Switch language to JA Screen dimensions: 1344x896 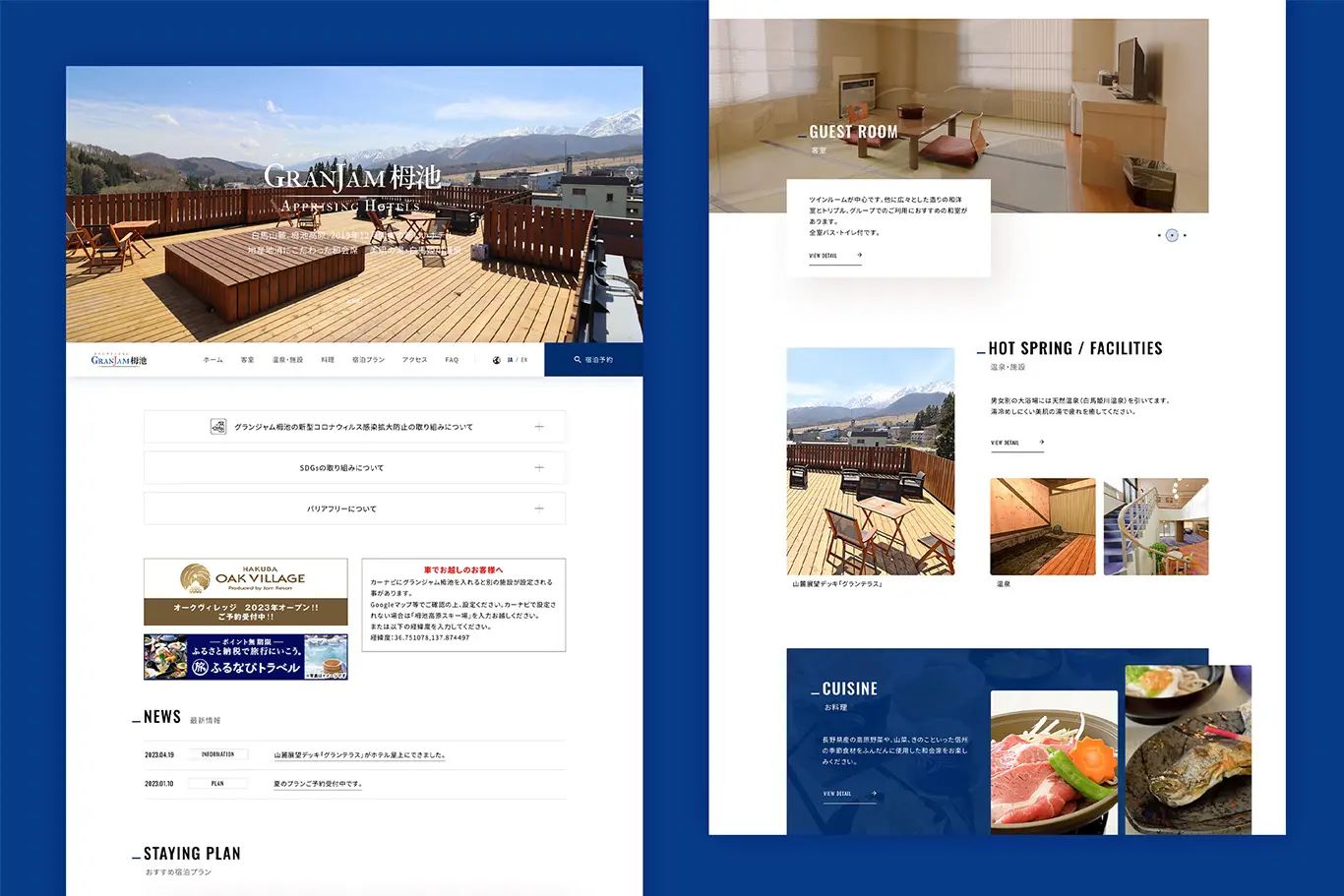click(x=510, y=360)
